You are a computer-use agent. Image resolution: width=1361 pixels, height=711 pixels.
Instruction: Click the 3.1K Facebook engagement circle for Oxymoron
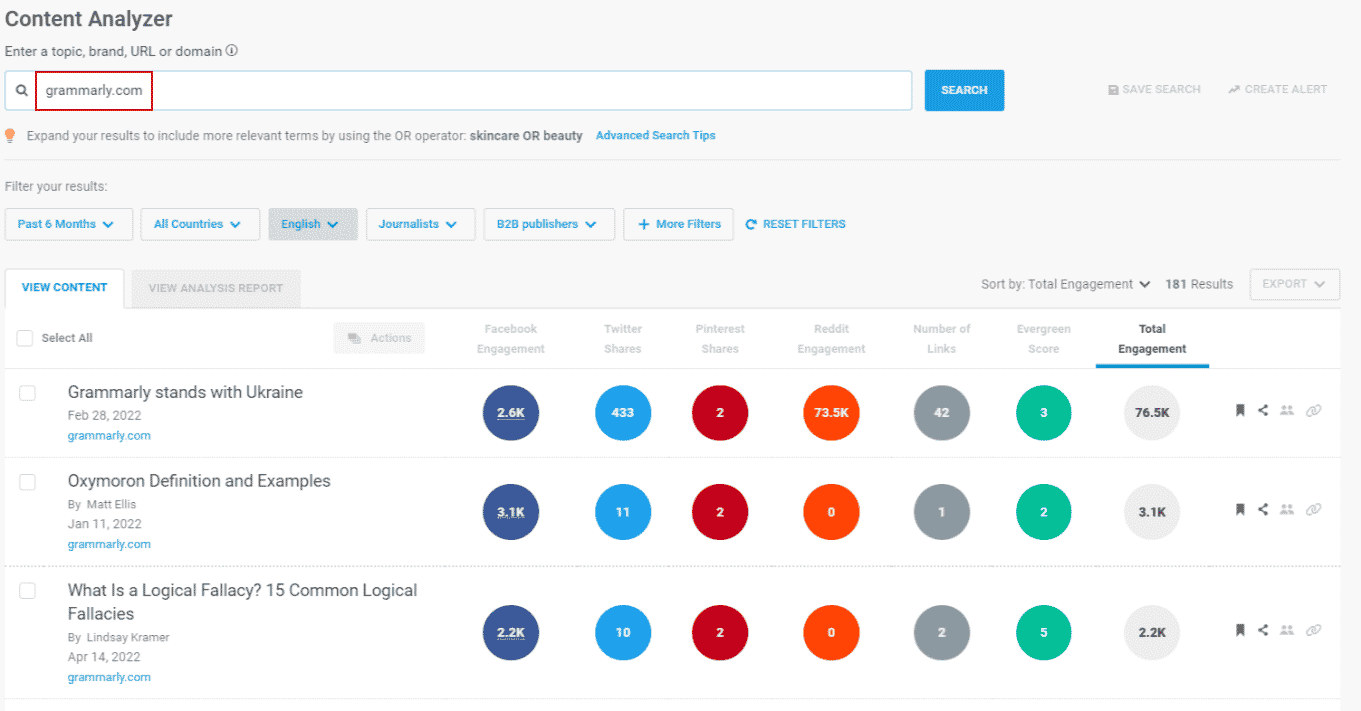click(x=511, y=512)
